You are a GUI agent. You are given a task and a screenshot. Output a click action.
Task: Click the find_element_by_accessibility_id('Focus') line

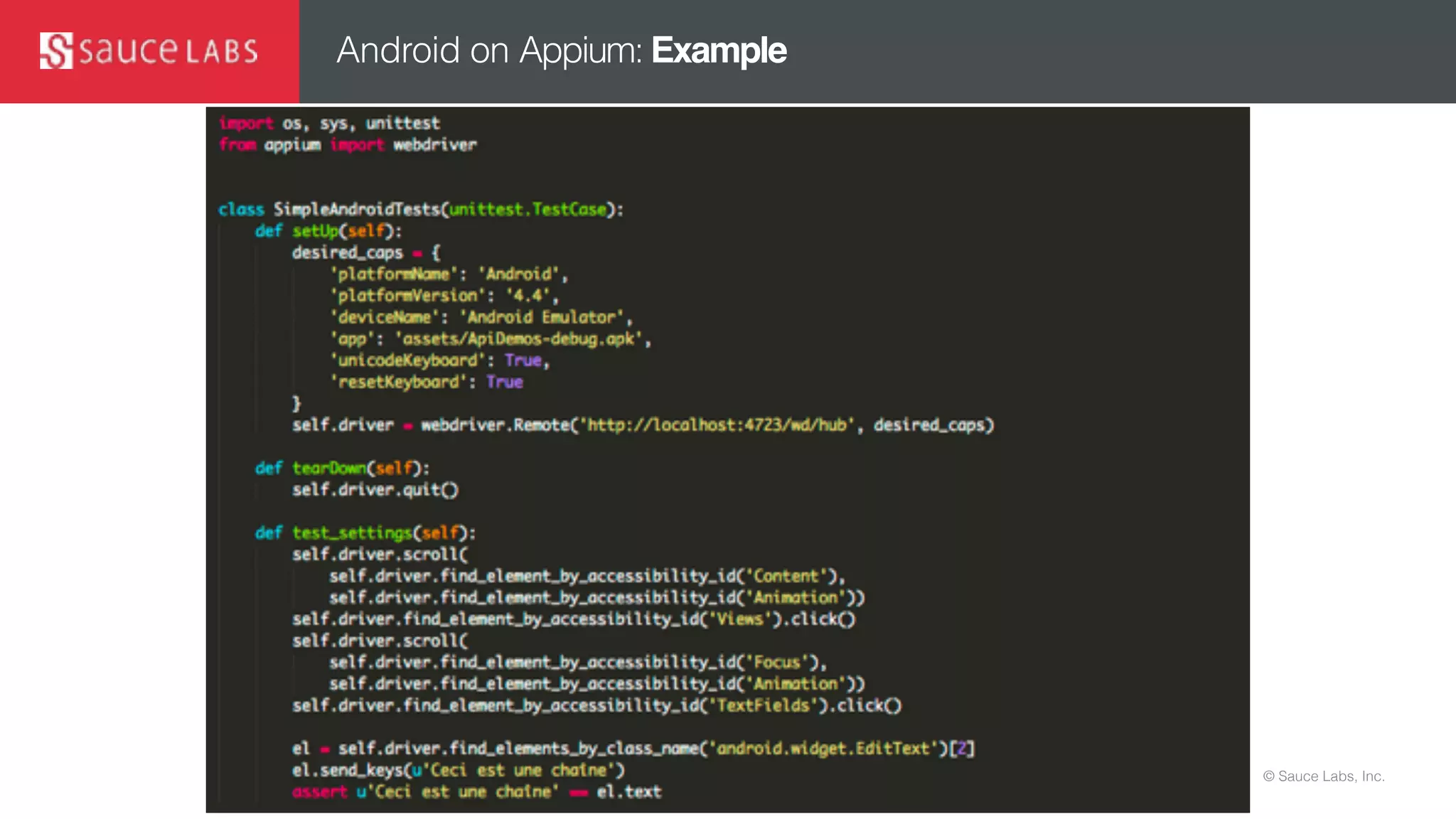[578, 663]
